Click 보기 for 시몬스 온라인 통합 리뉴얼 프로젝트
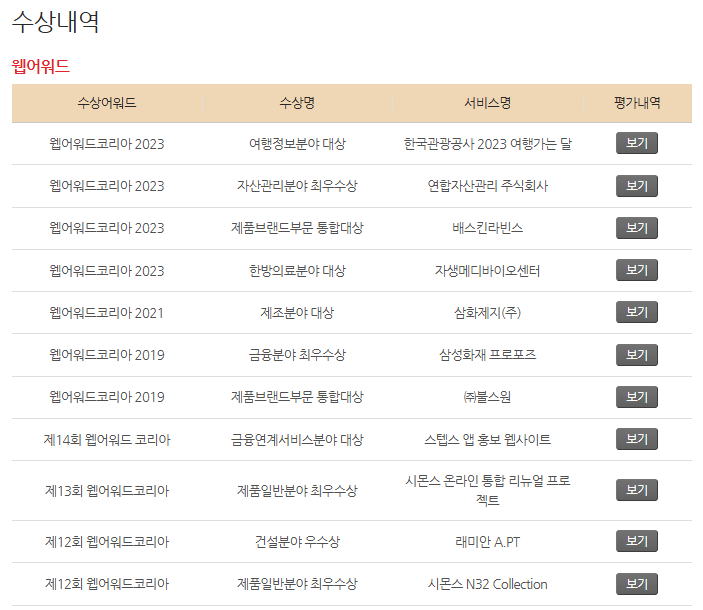 pos(637,490)
